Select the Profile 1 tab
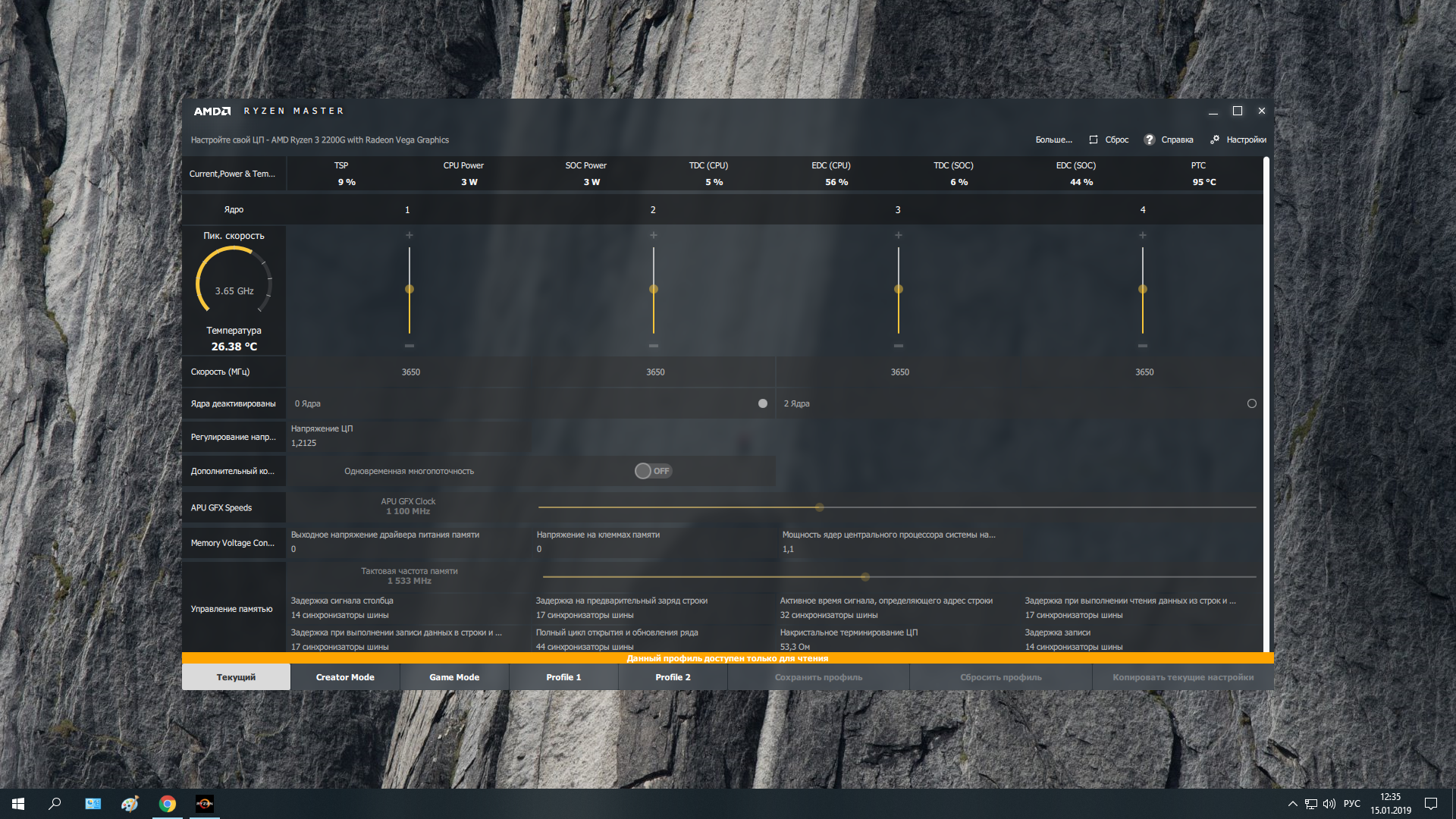 563,677
